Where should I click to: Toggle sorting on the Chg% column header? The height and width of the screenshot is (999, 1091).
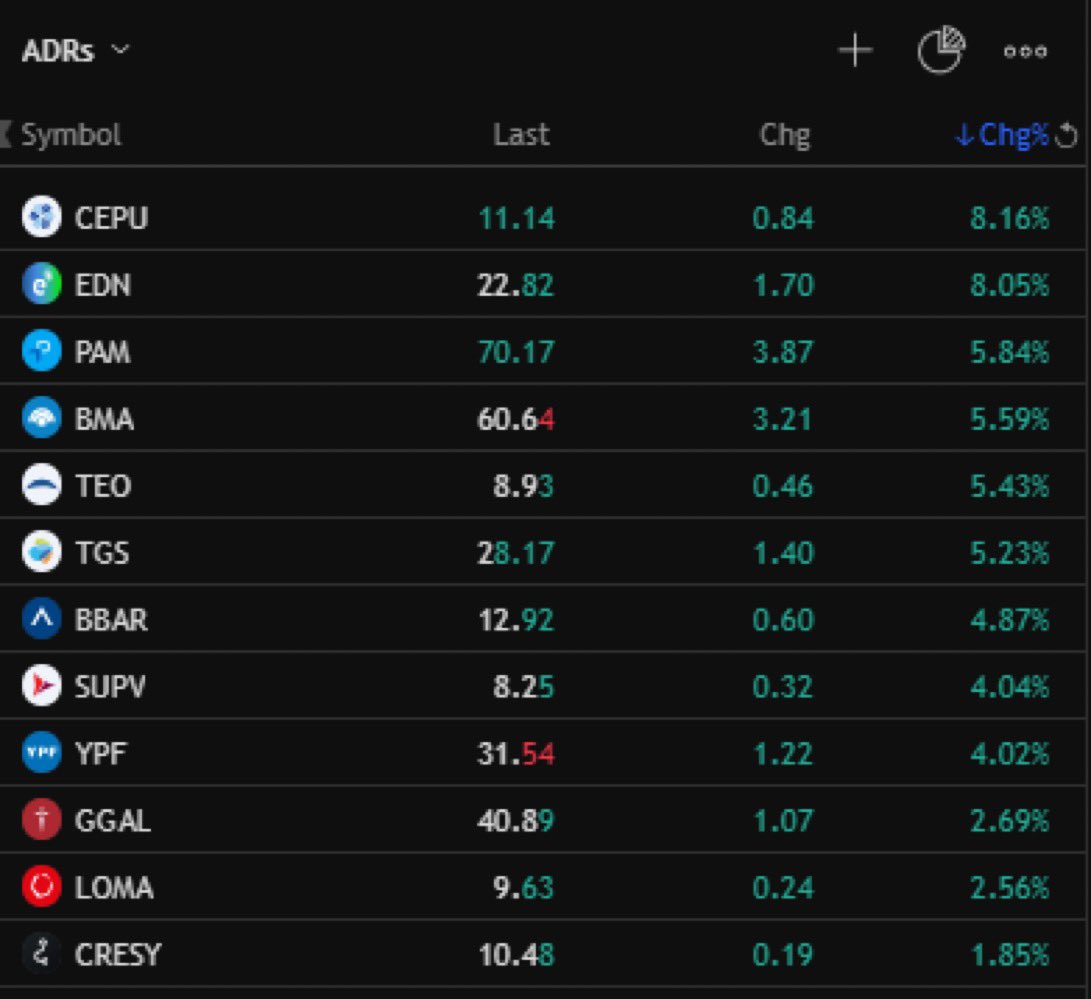(x=1002, y=135)
